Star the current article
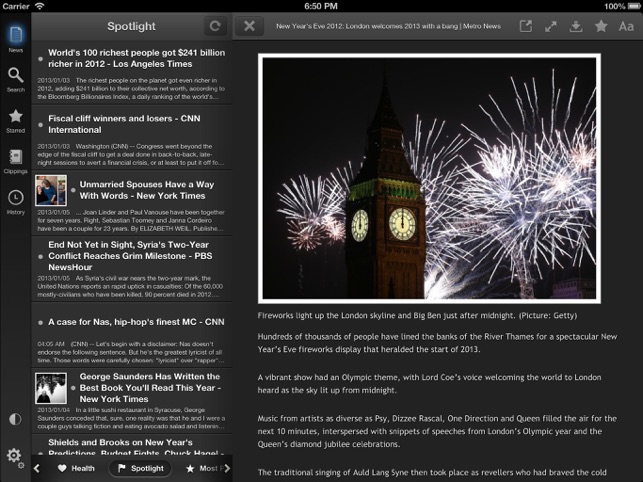The width and height of the screenshot is (643, 482). (601, 26)
